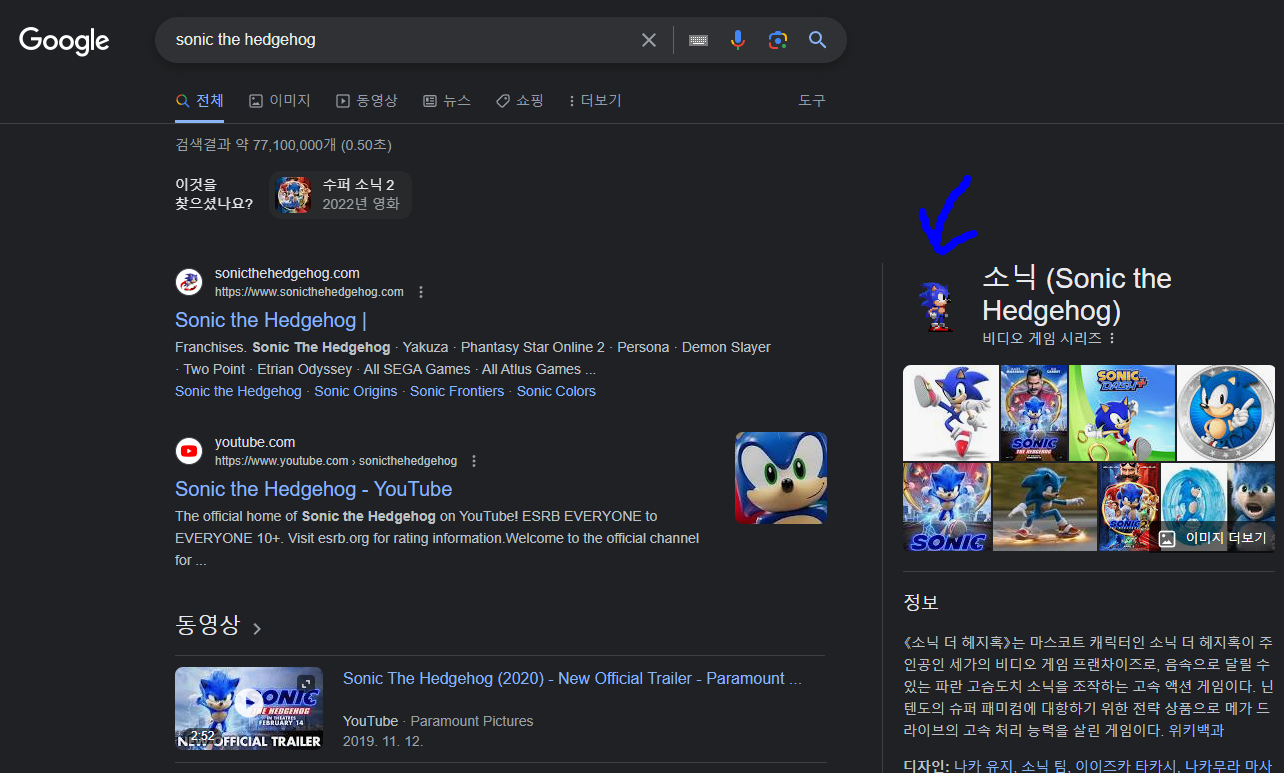The width and height of the screenshot is (1284, 773).
Task: Click the 이미지 더보기 button
Action: 1215,538
